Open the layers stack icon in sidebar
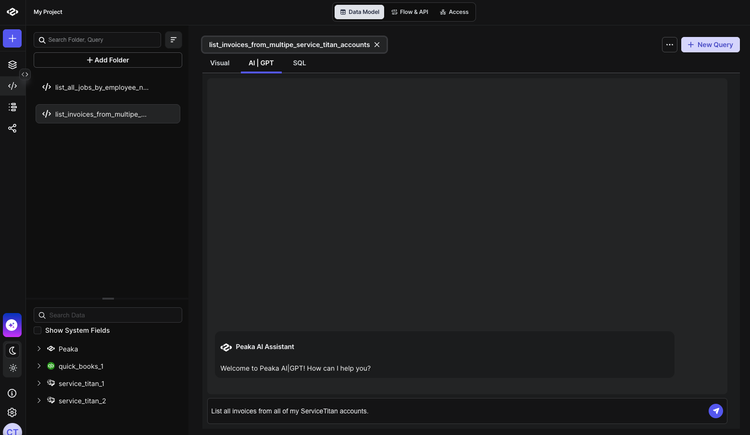Image resolution: width=750 pixels, height=435 pixels. [12, 65]
